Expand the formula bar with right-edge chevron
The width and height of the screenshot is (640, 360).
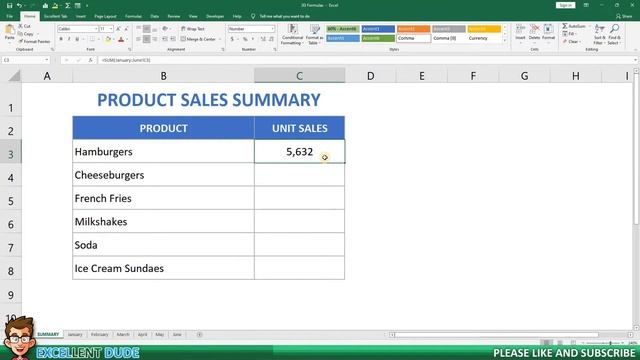click(x=635, y=60)
